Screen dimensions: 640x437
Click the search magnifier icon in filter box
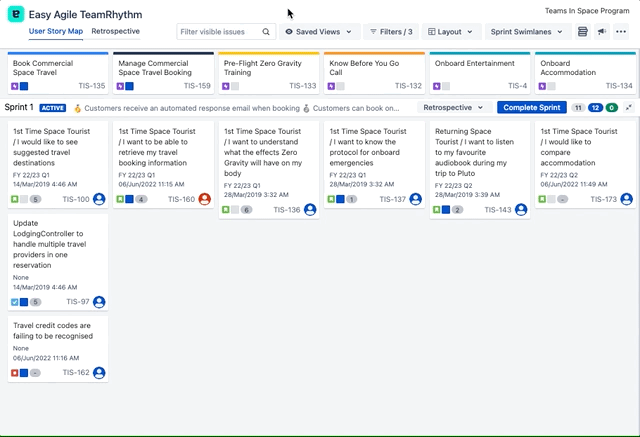(266, 32)
